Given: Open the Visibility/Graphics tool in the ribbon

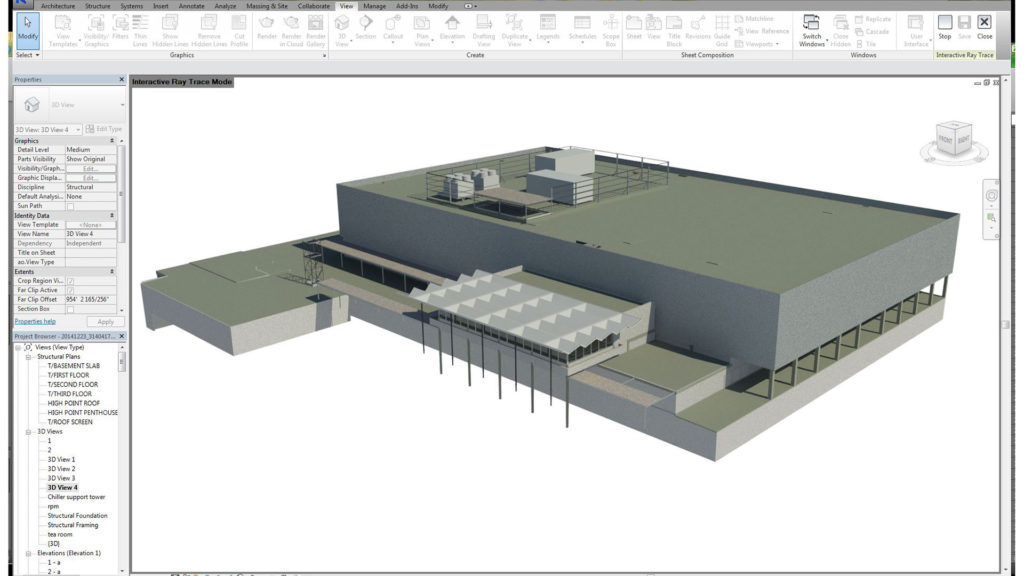Looking at the screenshot, I should [96, 27].
